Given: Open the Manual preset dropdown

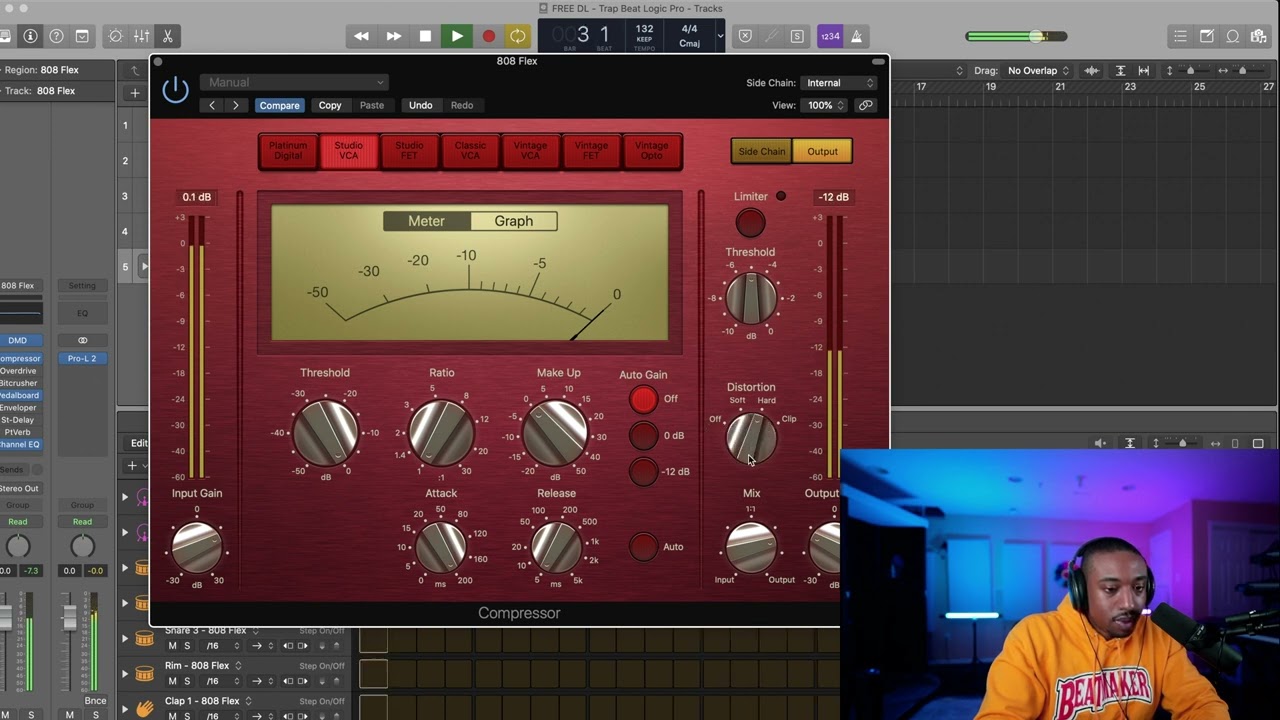Looking at the screenshot, I should click(294, 82).
